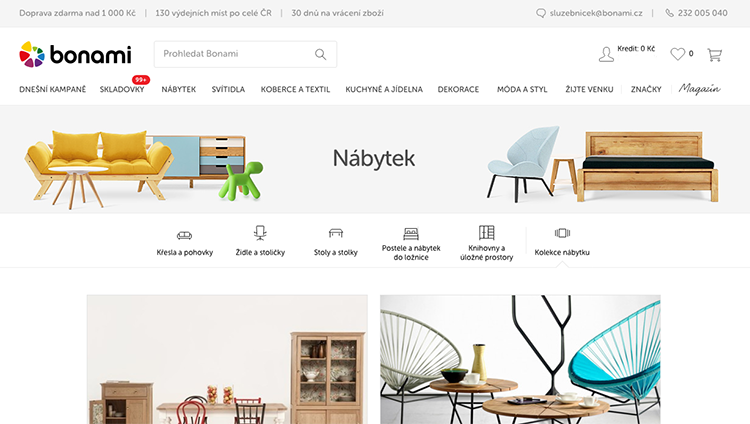Select the Křesla a pohovky sofa icon
The width and height of the screenshot is (750, 424).
coord(184,235)
